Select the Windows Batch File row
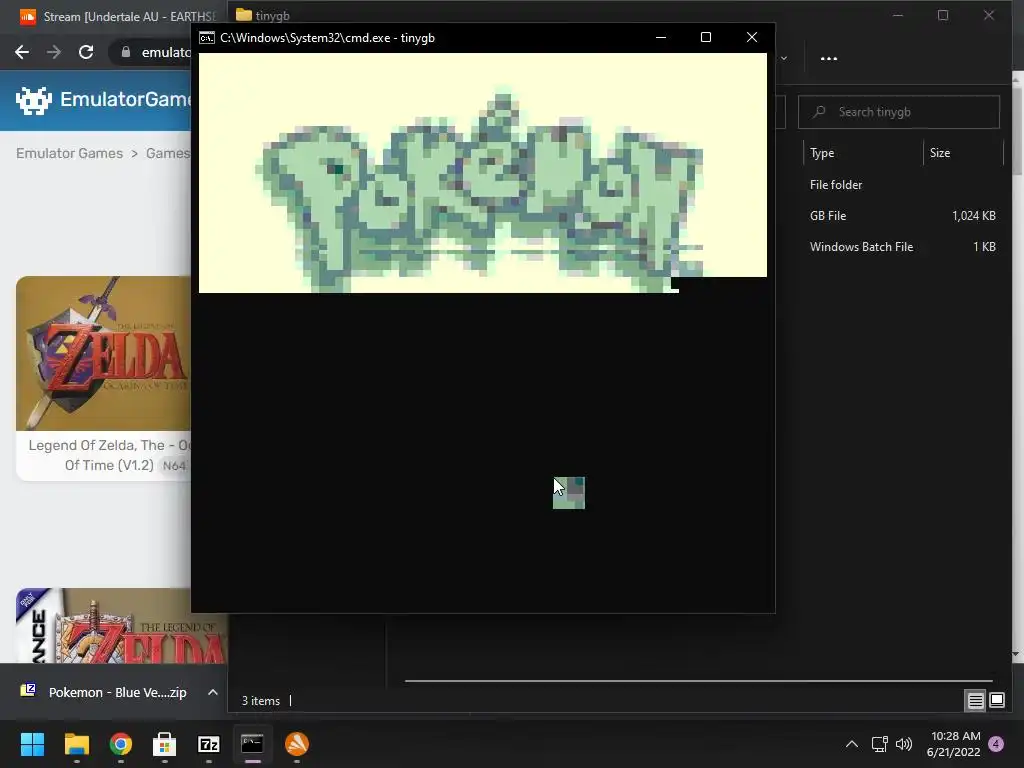This screenshot has width=1024, height=768. coord(861,247)
